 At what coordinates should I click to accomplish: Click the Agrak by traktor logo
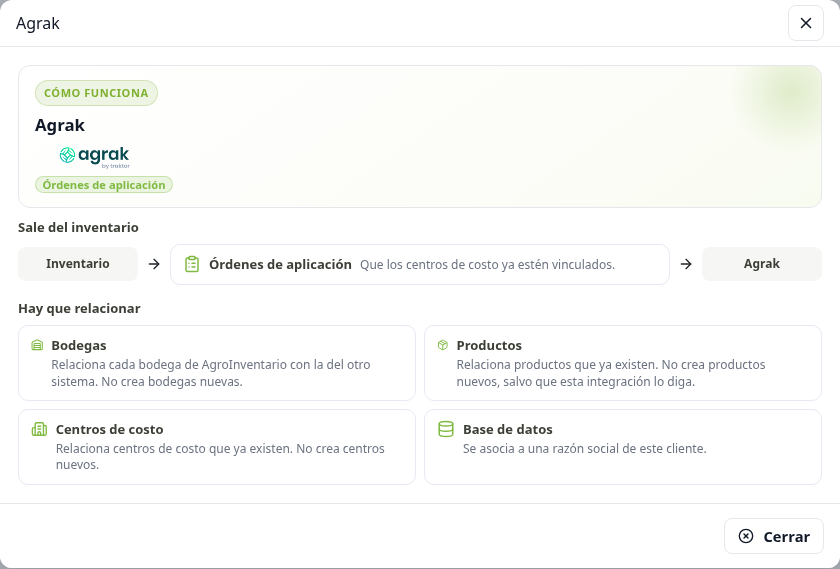click(x=94, y=157)
